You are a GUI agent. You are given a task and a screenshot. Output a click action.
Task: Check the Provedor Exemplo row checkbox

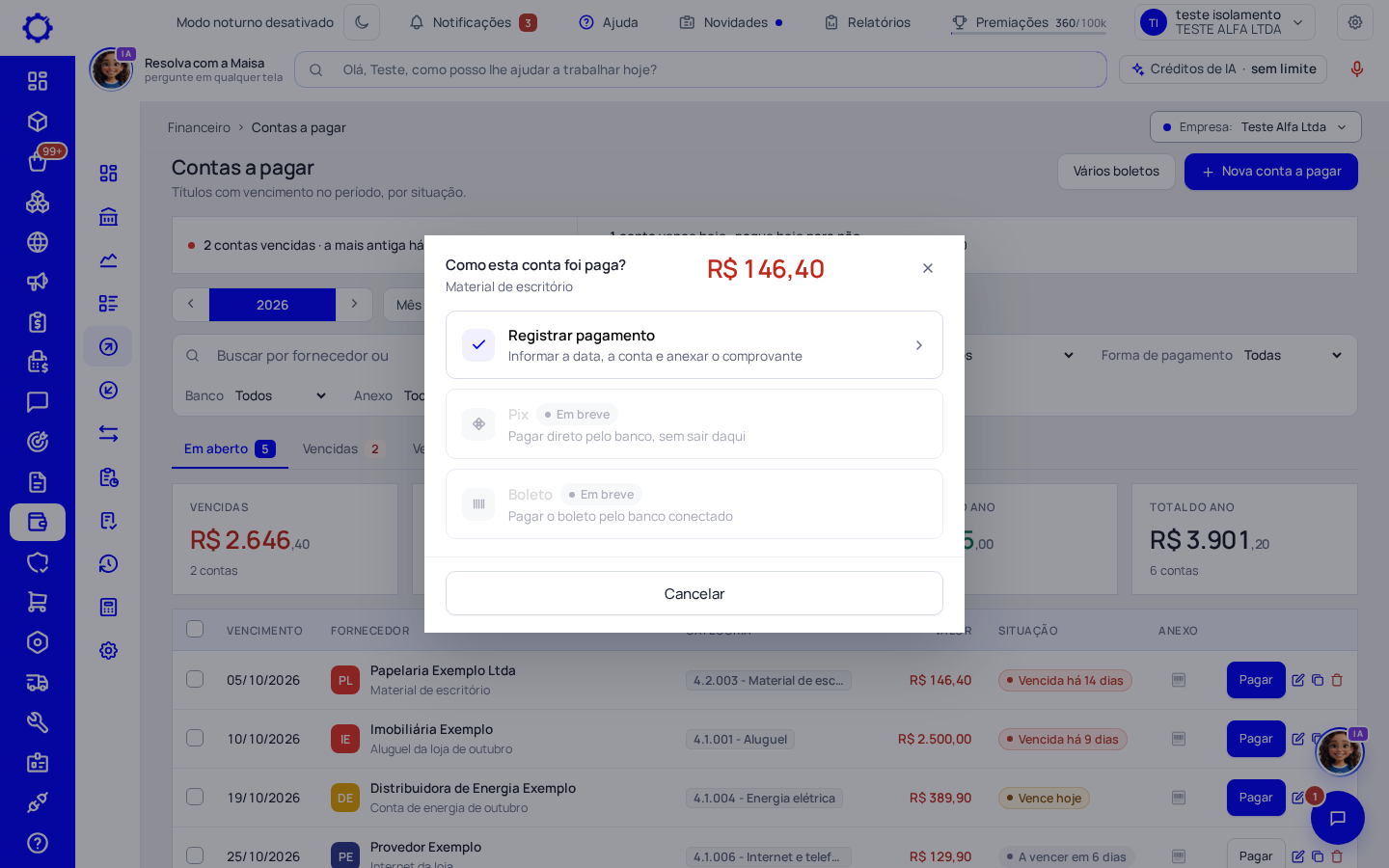pos(195,855)
